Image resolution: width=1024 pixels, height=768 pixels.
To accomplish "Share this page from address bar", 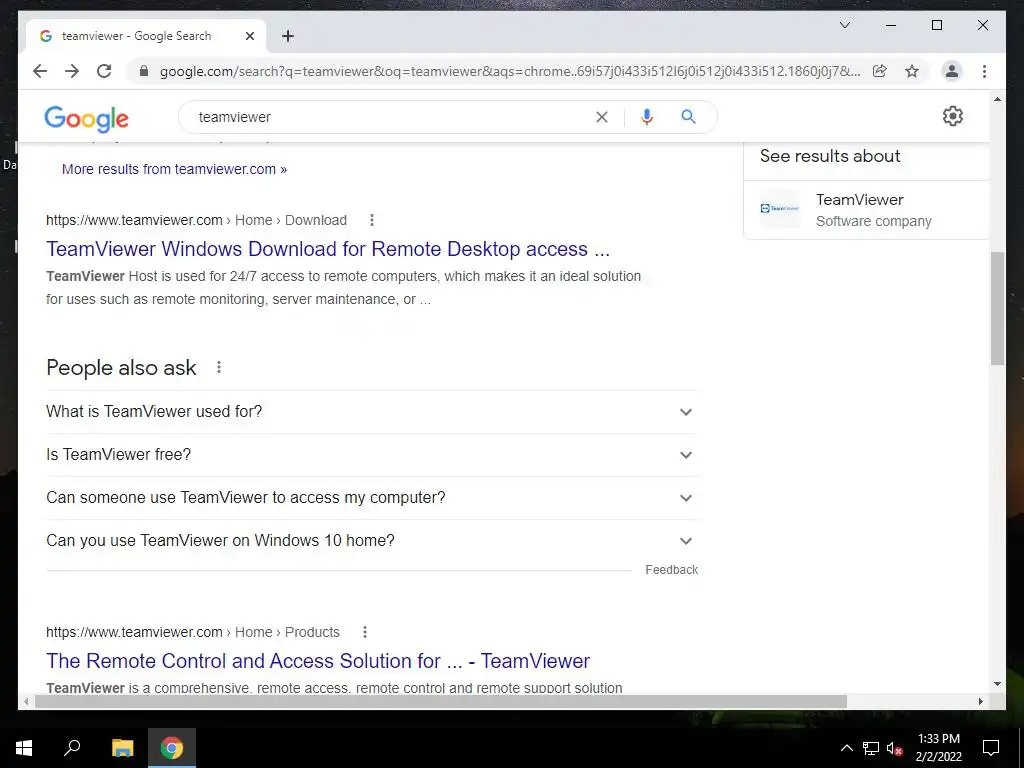I will pos(880,71).
